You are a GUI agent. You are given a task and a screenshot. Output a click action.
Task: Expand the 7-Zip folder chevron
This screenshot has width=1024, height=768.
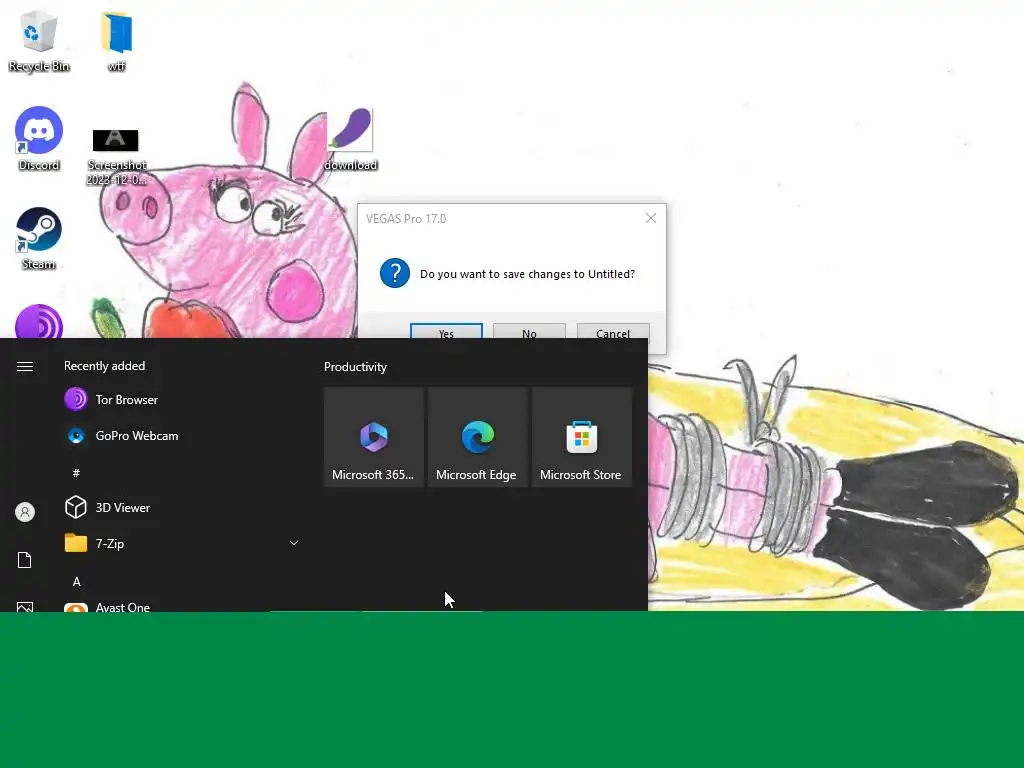click(x=294, y=543)
